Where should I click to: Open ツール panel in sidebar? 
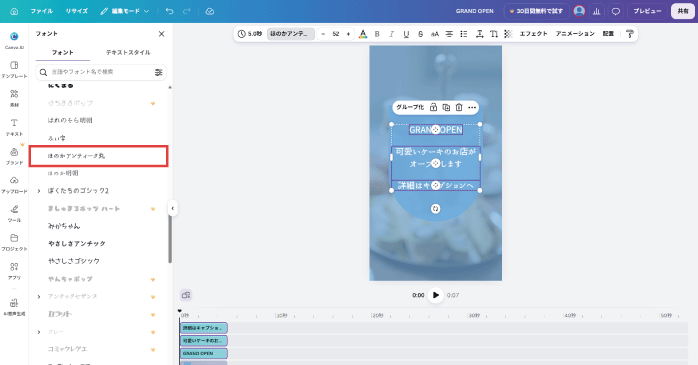click(14, 214)
